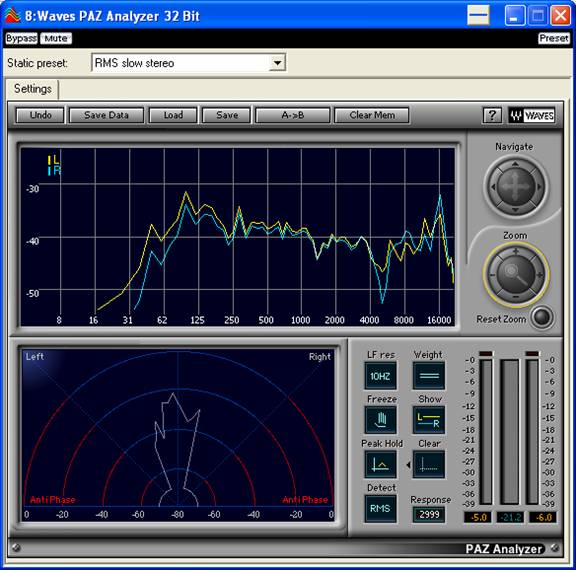The image size is (576, 570).
Task: Close the PAZ Analyzer window
Action: point(561,15)
